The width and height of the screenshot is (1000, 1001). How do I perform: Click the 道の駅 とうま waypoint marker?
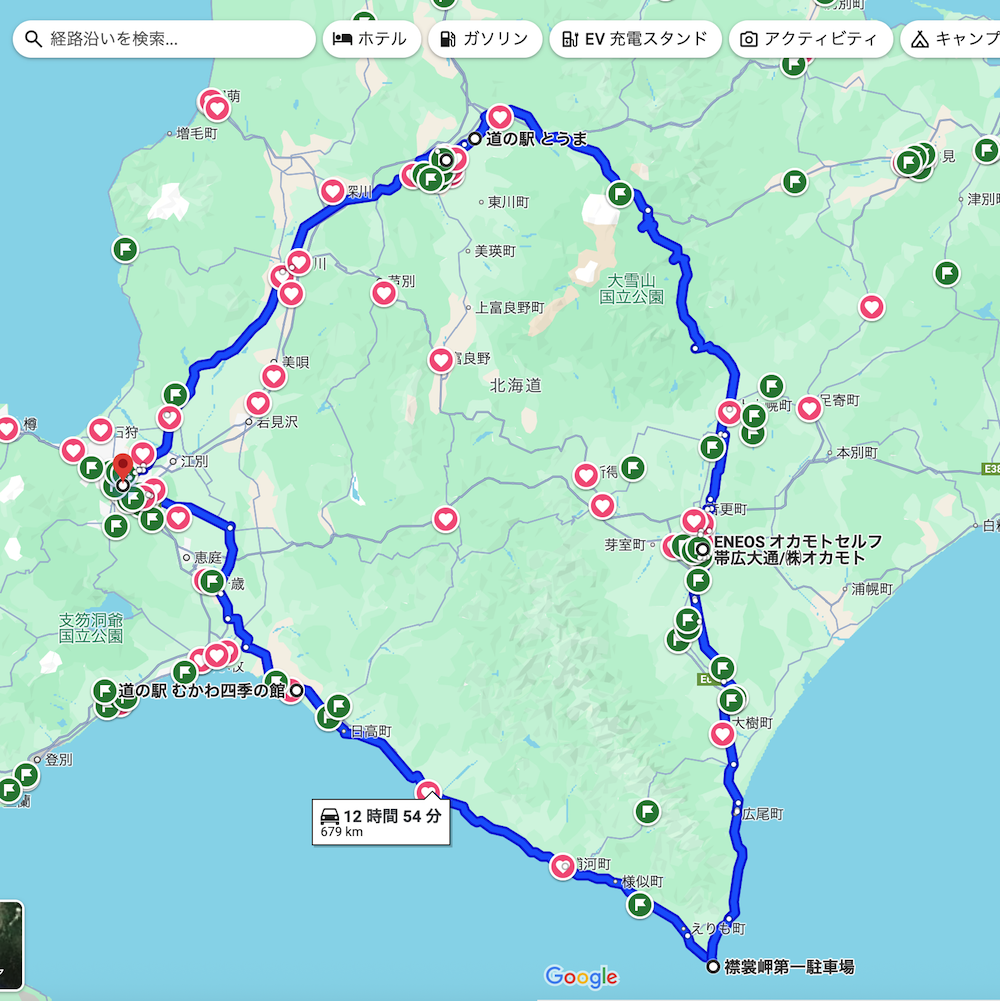(475, 139)
